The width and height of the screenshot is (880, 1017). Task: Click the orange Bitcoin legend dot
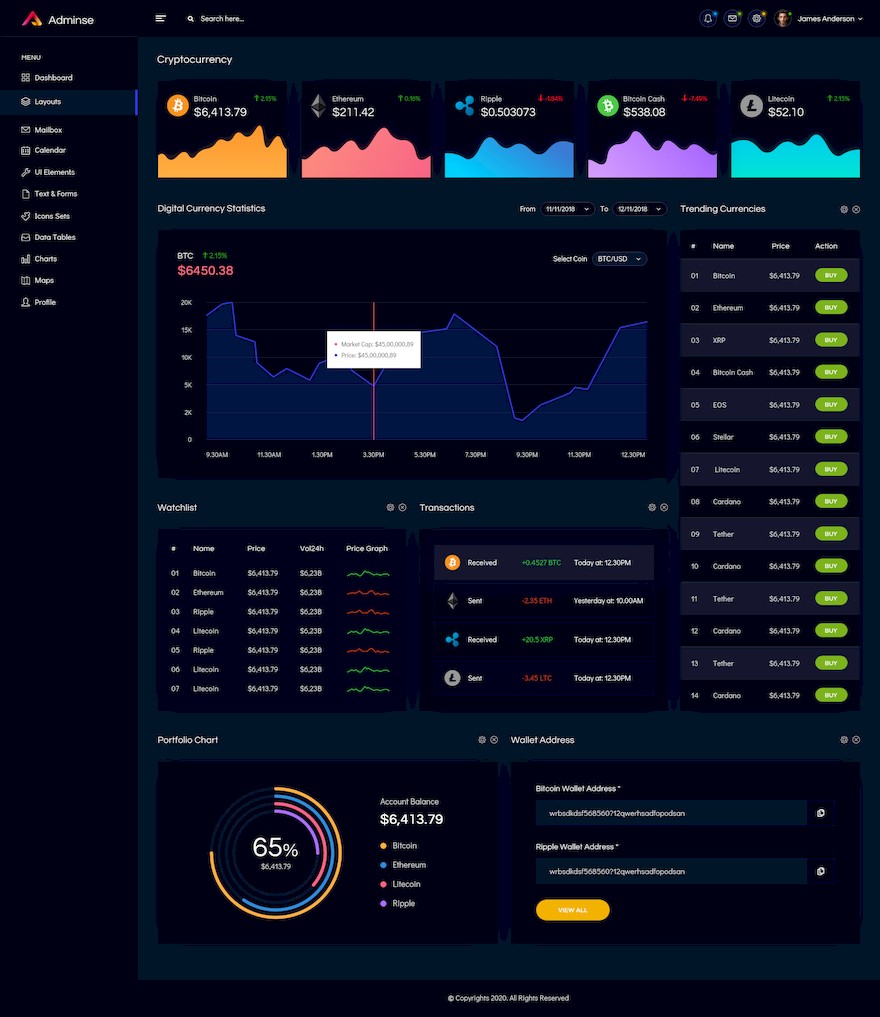click(383, 846)
